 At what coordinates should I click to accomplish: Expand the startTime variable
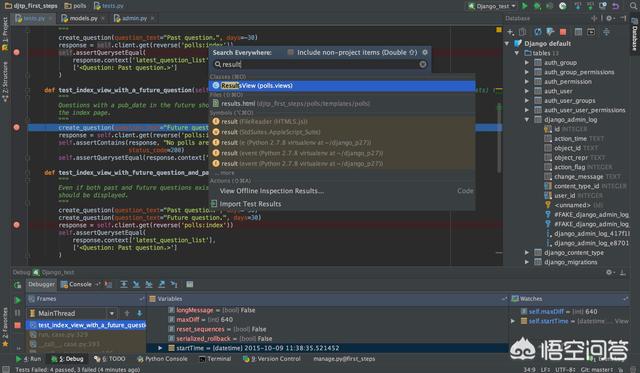[x=160, y=348]
